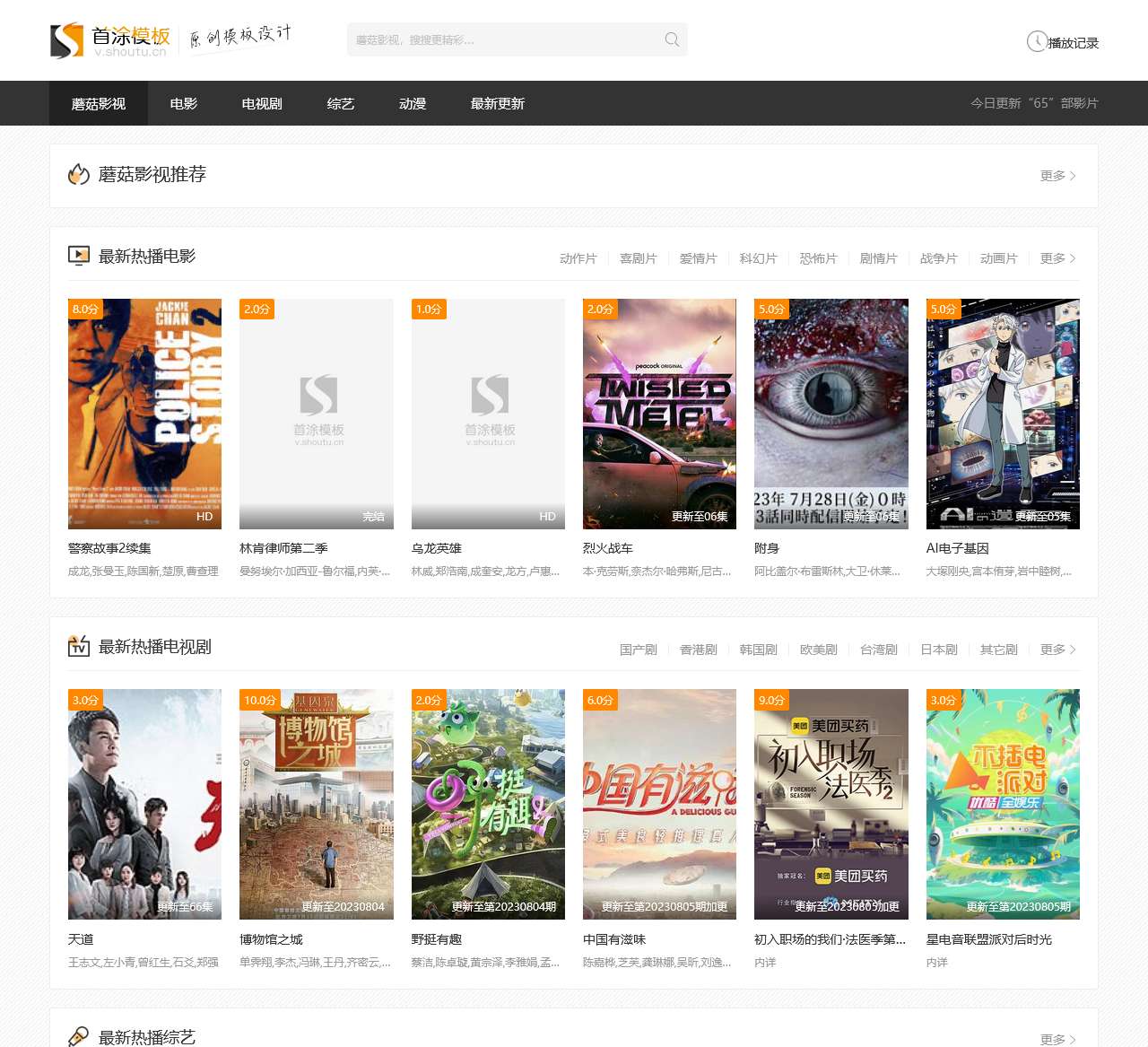This screenshot has width=1148, height=1047.
Task: Go to the 最新更新 navigation tab
Action: coord(498,104)
